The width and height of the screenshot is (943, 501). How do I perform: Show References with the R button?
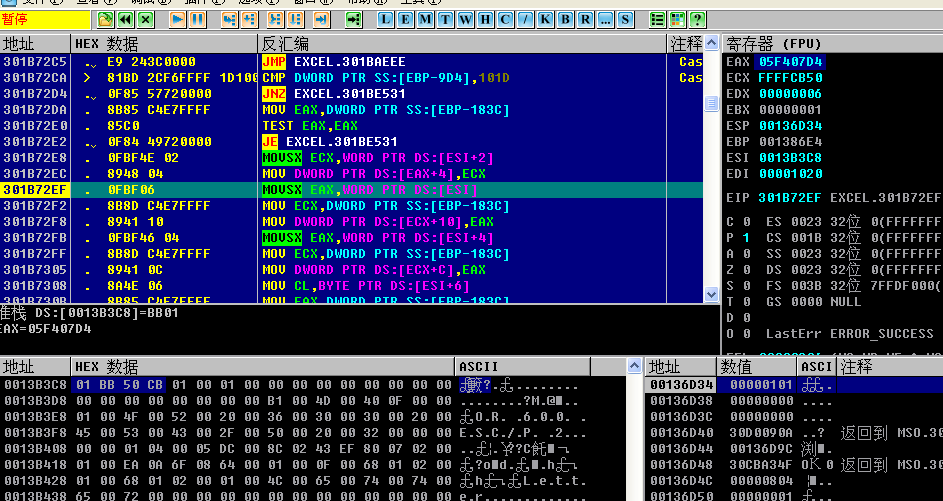click(x=585, y=19)
